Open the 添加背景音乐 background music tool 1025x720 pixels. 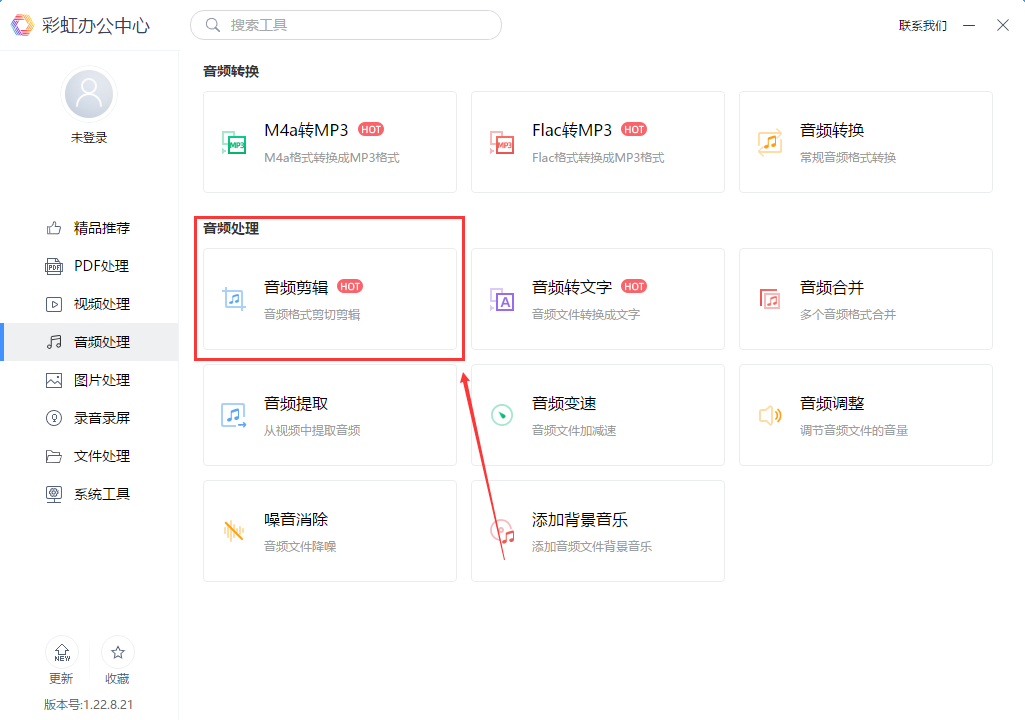tap(597, 531)
